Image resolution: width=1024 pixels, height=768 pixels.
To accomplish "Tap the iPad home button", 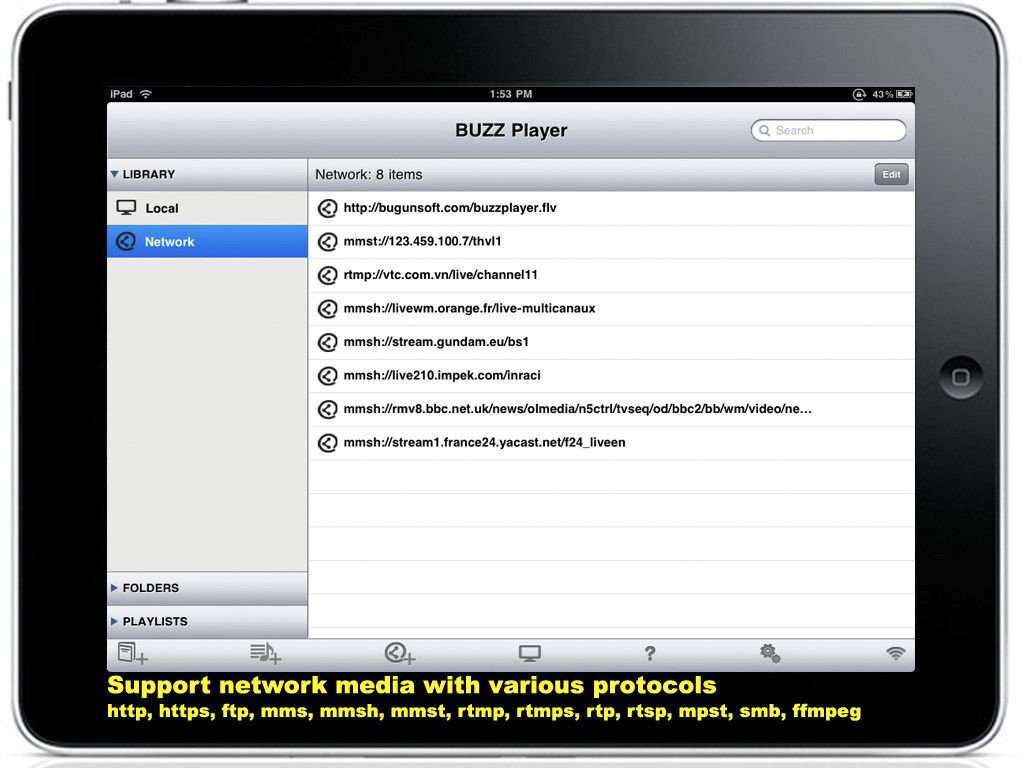I will coord(961,377).
